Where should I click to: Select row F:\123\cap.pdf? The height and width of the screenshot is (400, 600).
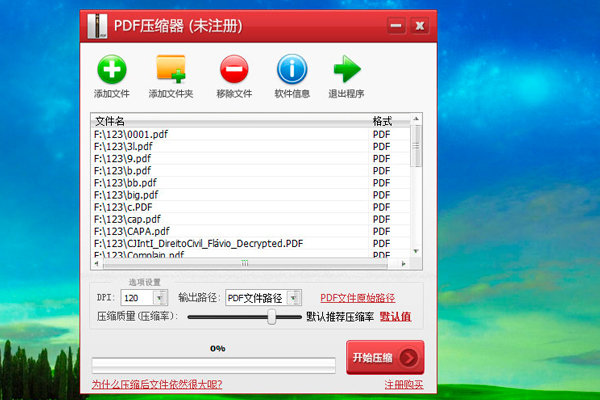pos(251,219)
